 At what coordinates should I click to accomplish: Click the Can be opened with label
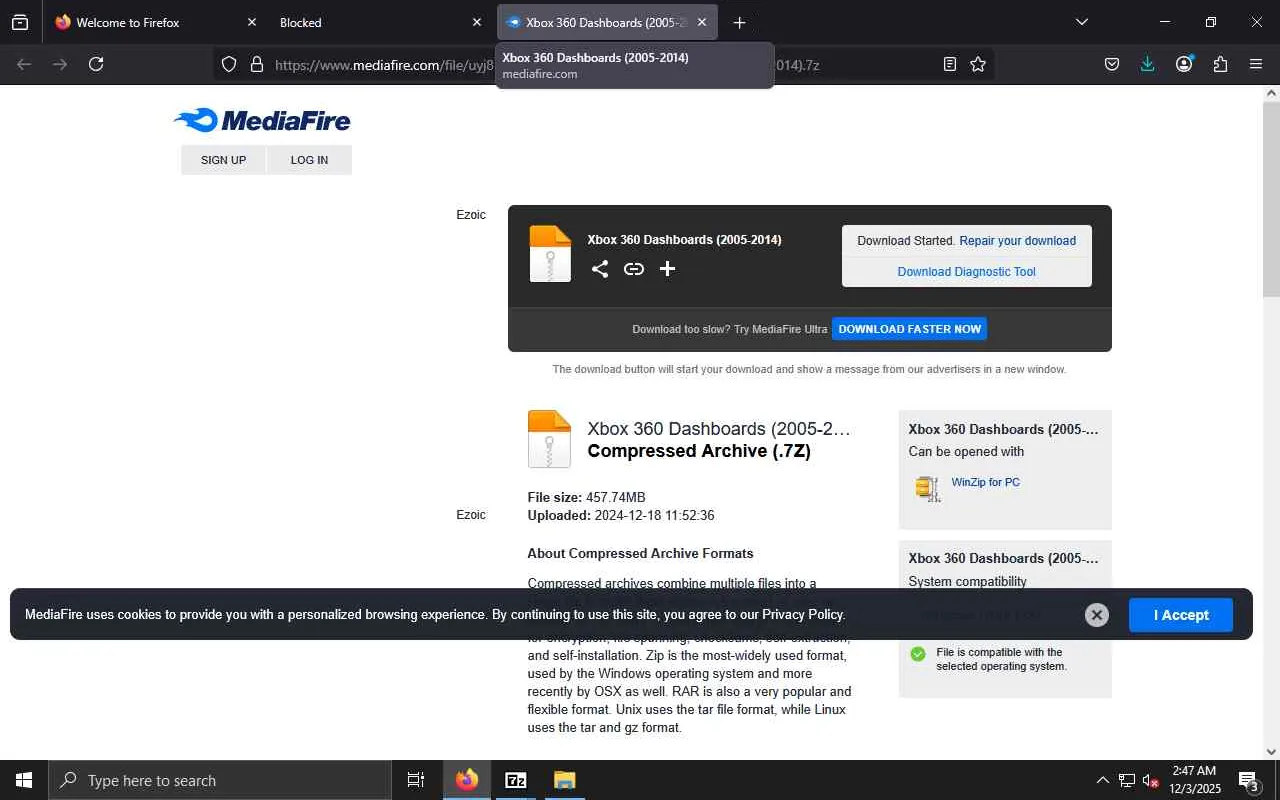pos(966,451)
